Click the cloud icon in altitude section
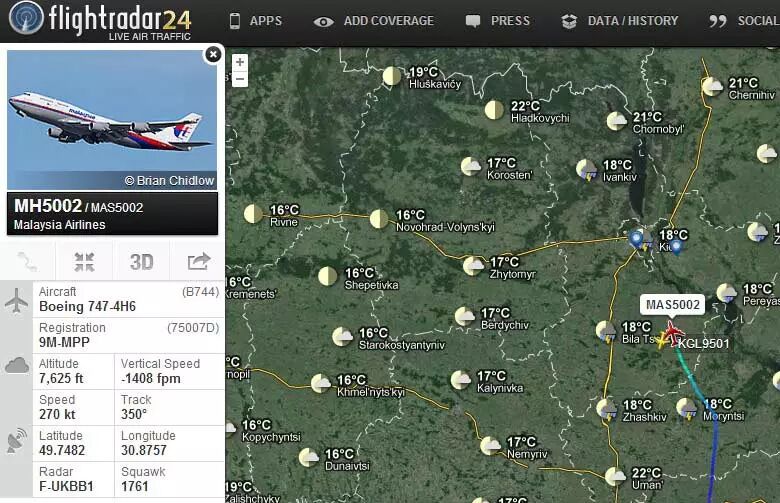The width and height of the screenshot is (780, 503). click(x=17, y=366)
